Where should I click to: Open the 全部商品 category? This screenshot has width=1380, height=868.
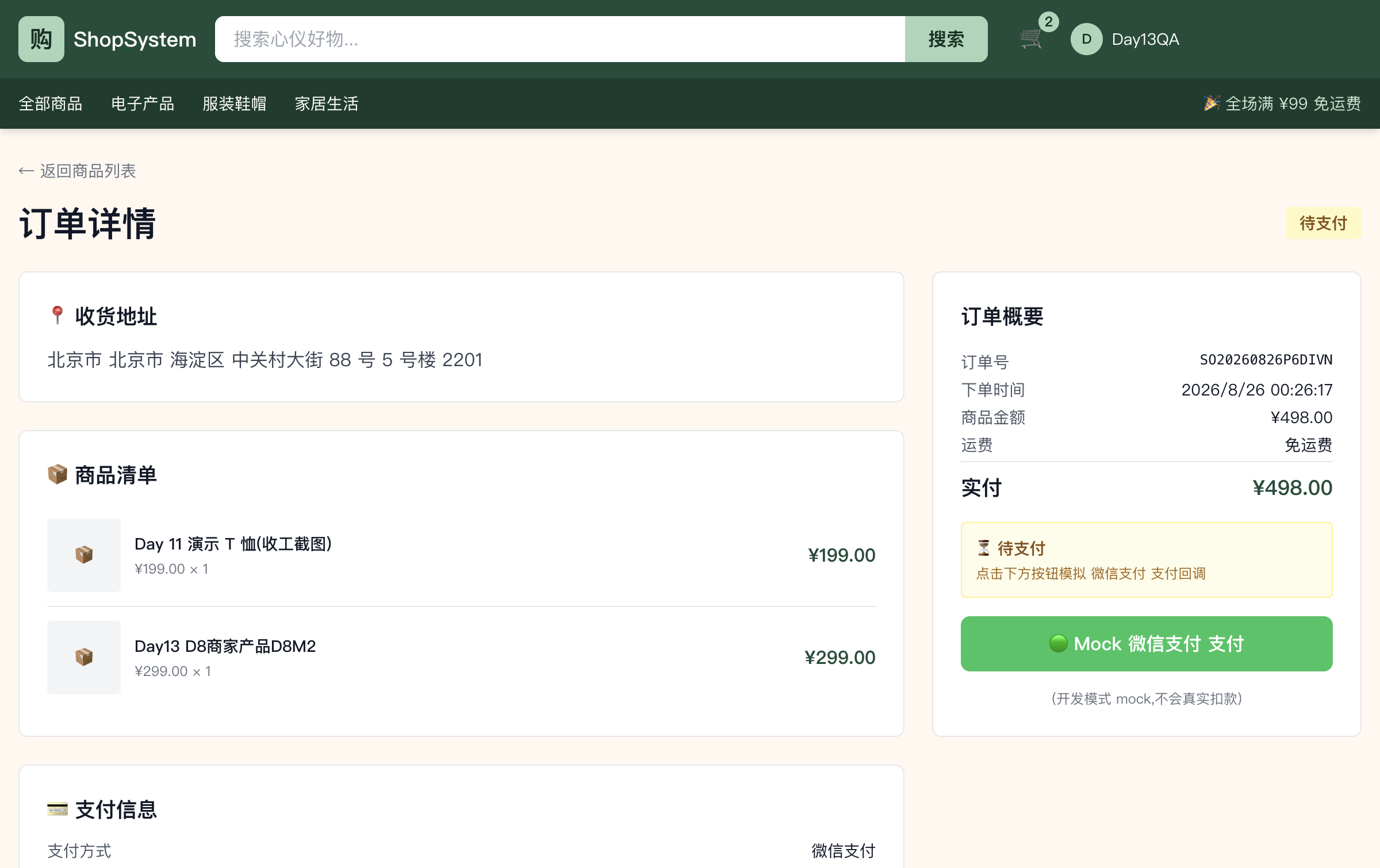(x=51, y=103)
